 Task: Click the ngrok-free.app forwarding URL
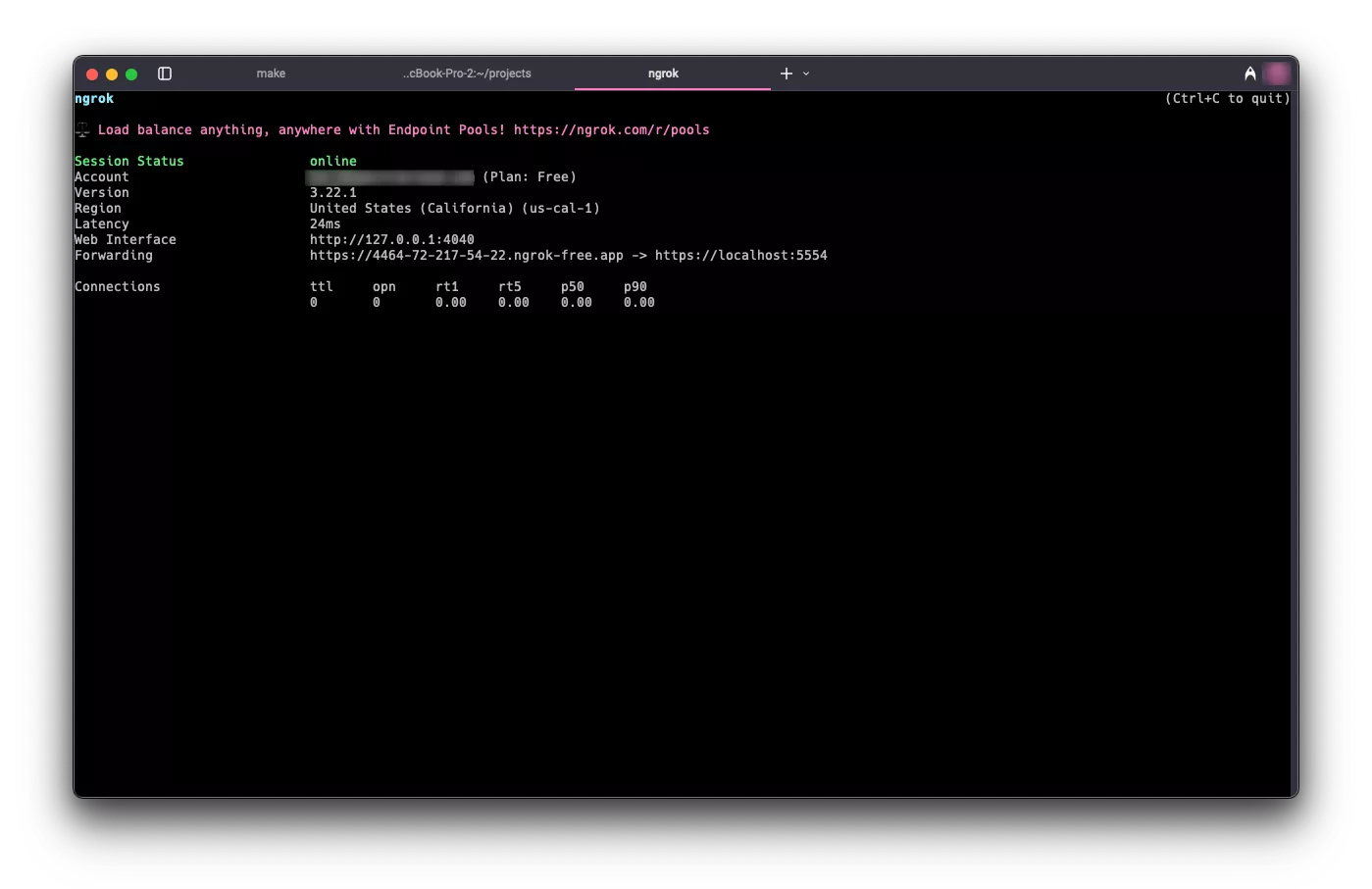(x=466, y=255)
